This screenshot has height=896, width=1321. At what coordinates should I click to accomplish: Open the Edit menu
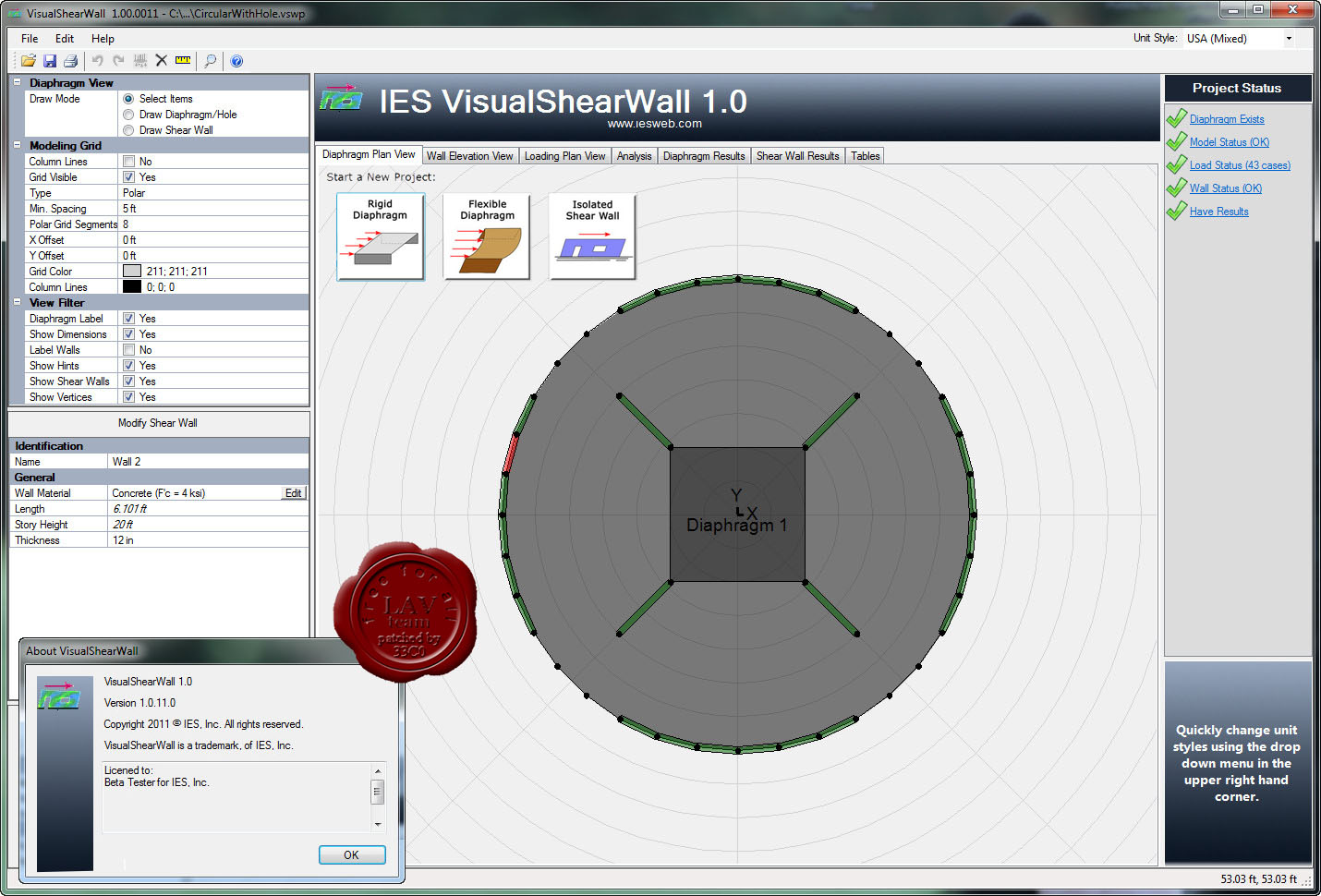pyautogui.click(x=65, y=39)
